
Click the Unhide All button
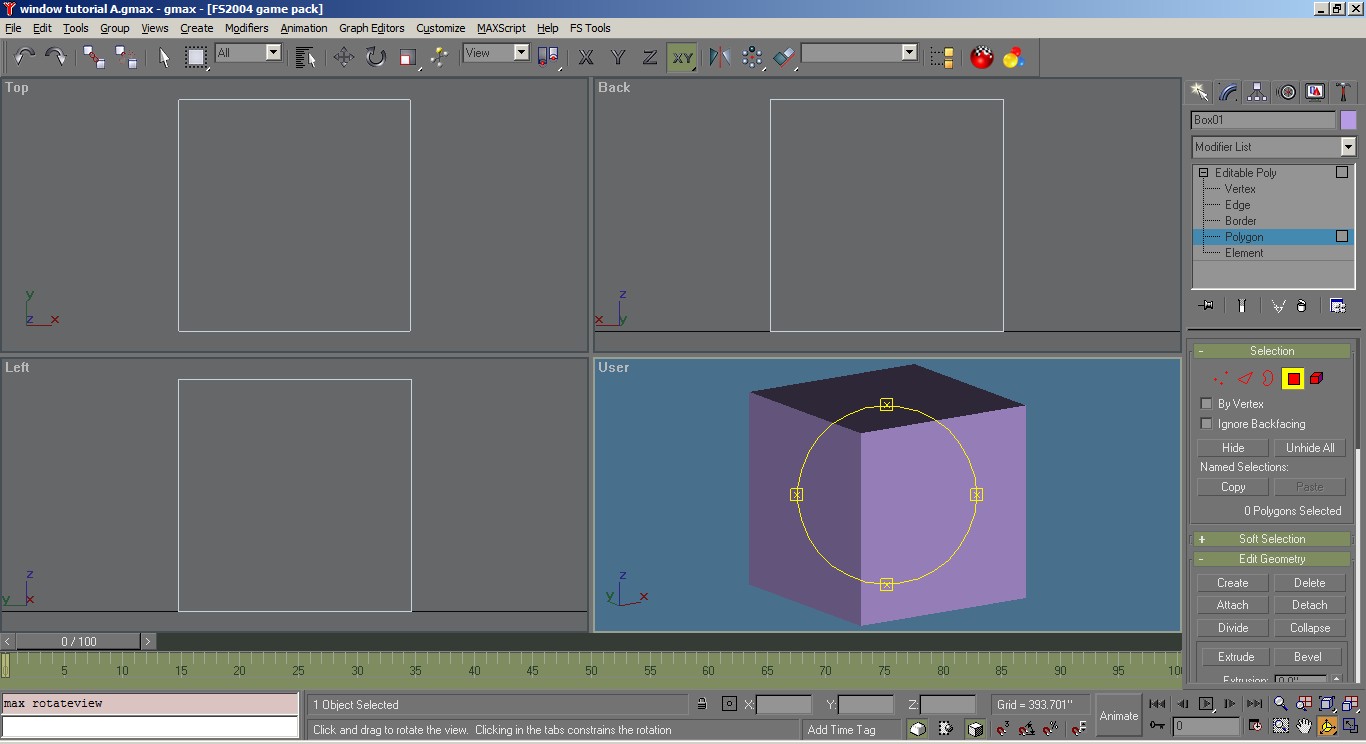[x=1309, y=448]
